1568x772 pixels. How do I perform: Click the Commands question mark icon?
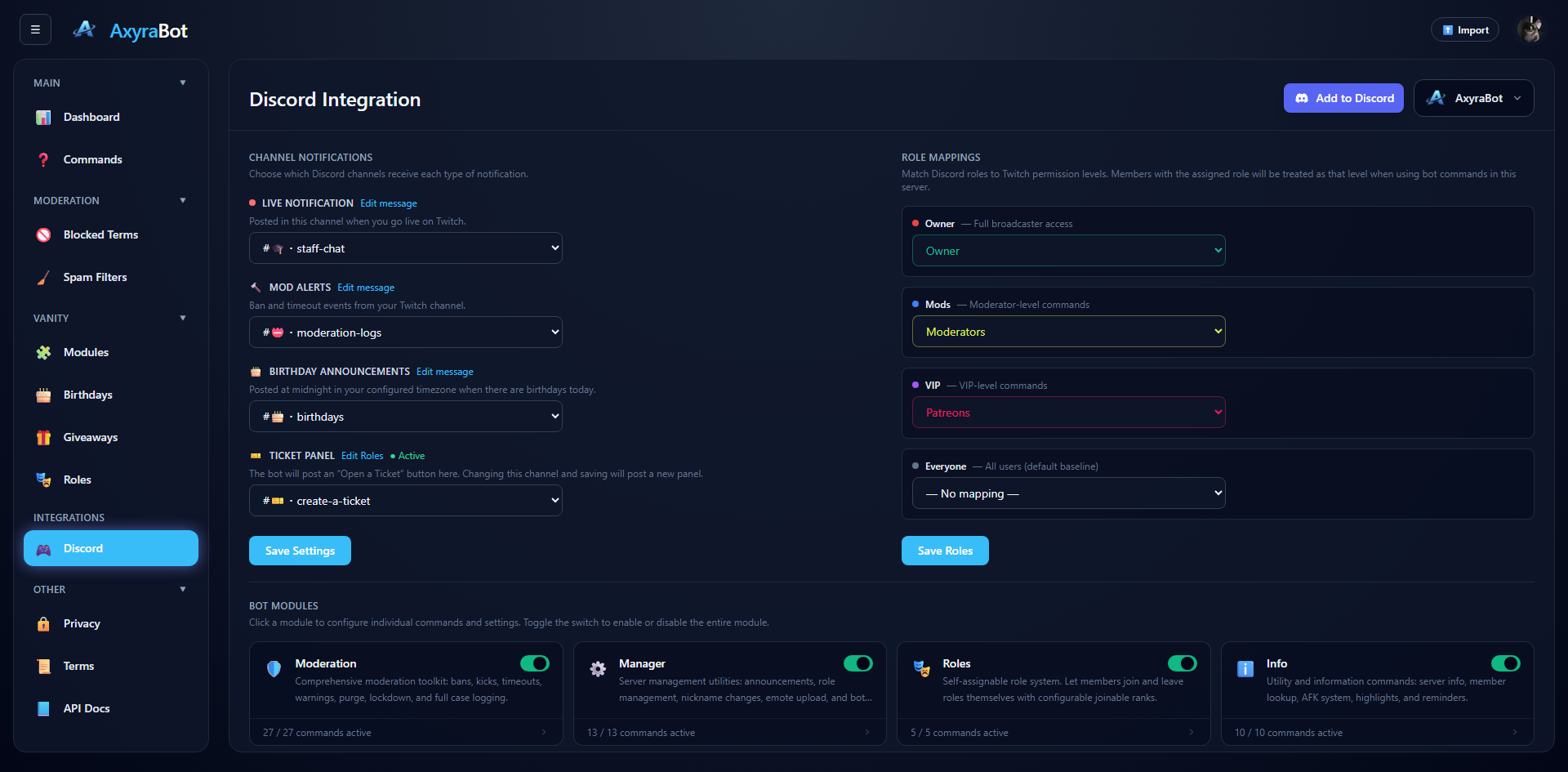pyautogui.click(x=43, y=159)
